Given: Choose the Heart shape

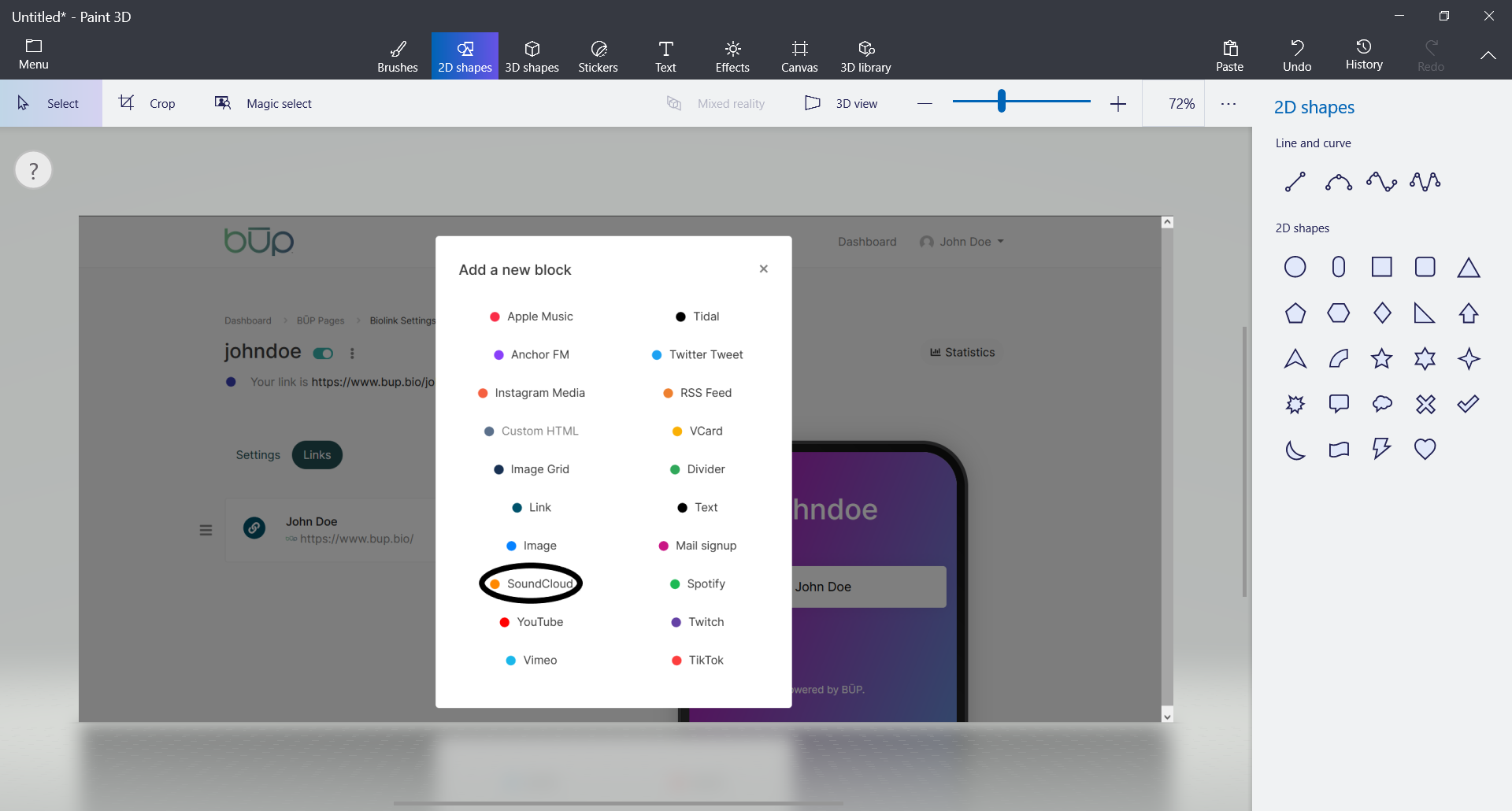Looking at the screenshot, I should 1425,450.
